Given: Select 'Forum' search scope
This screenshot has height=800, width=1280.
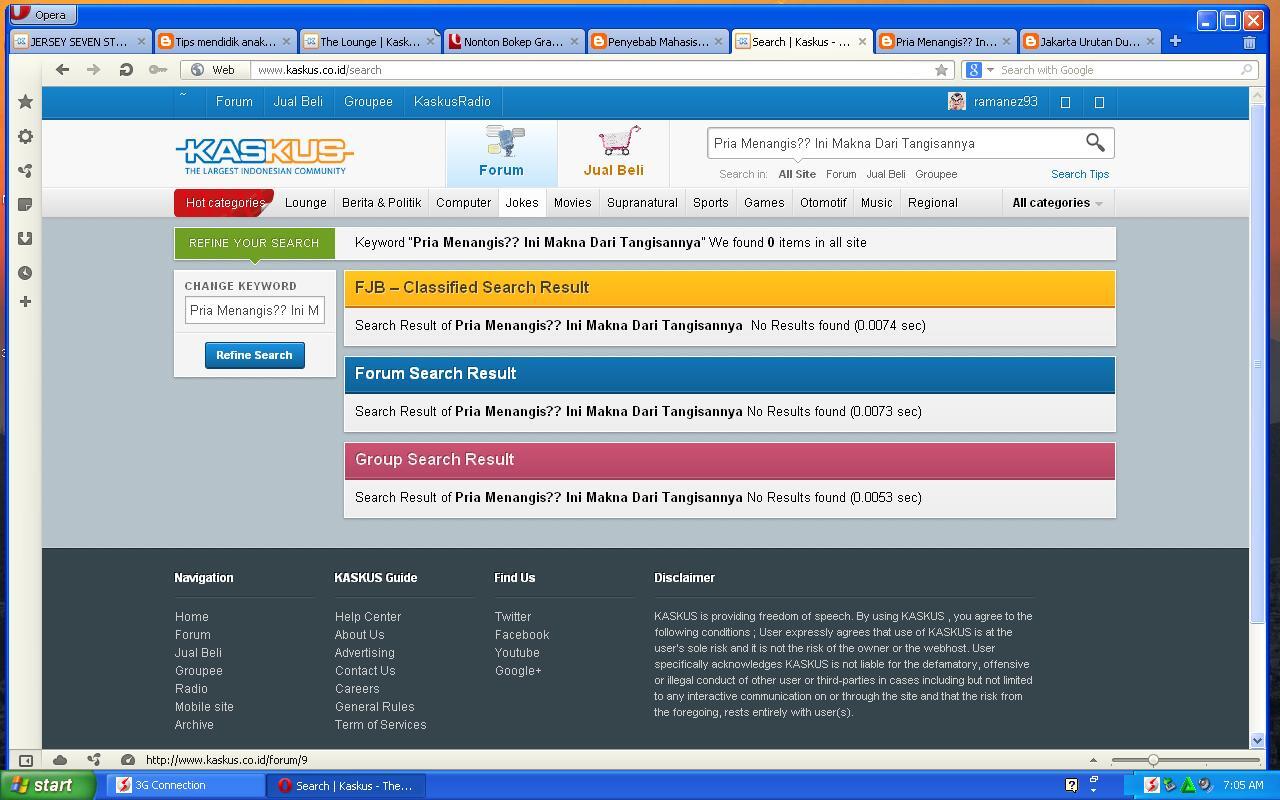Looking at the screenshot, I should click(841, 174).
